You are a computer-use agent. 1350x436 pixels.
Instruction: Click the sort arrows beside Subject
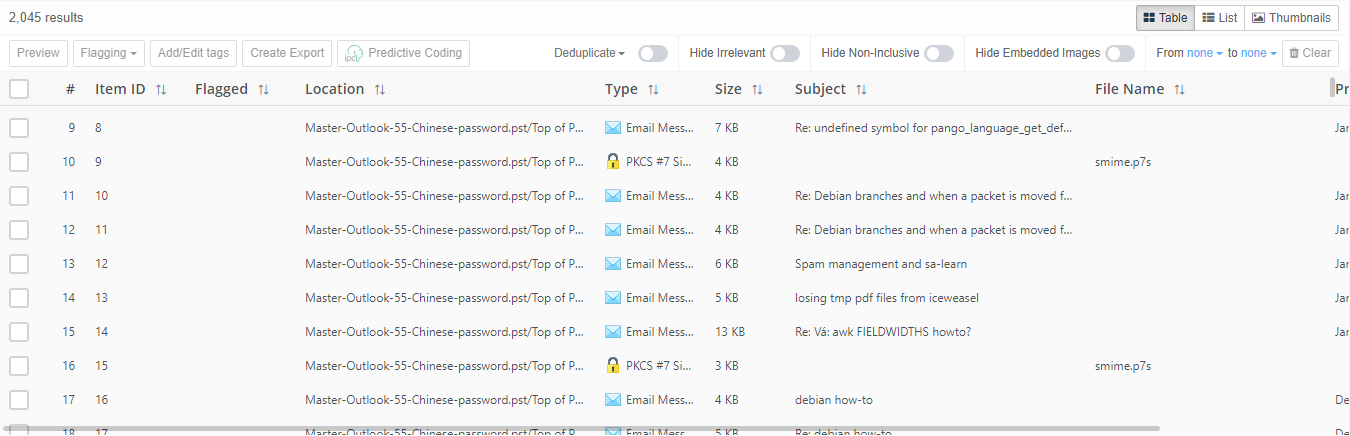click(x=861, y=90)
